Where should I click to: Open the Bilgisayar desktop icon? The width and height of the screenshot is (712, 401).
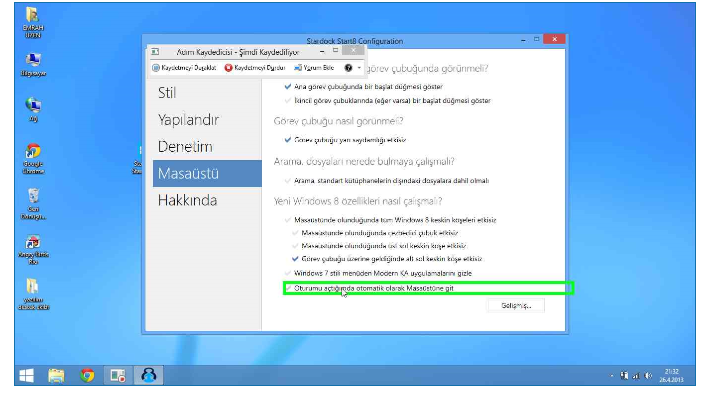[x=33, y=64]
